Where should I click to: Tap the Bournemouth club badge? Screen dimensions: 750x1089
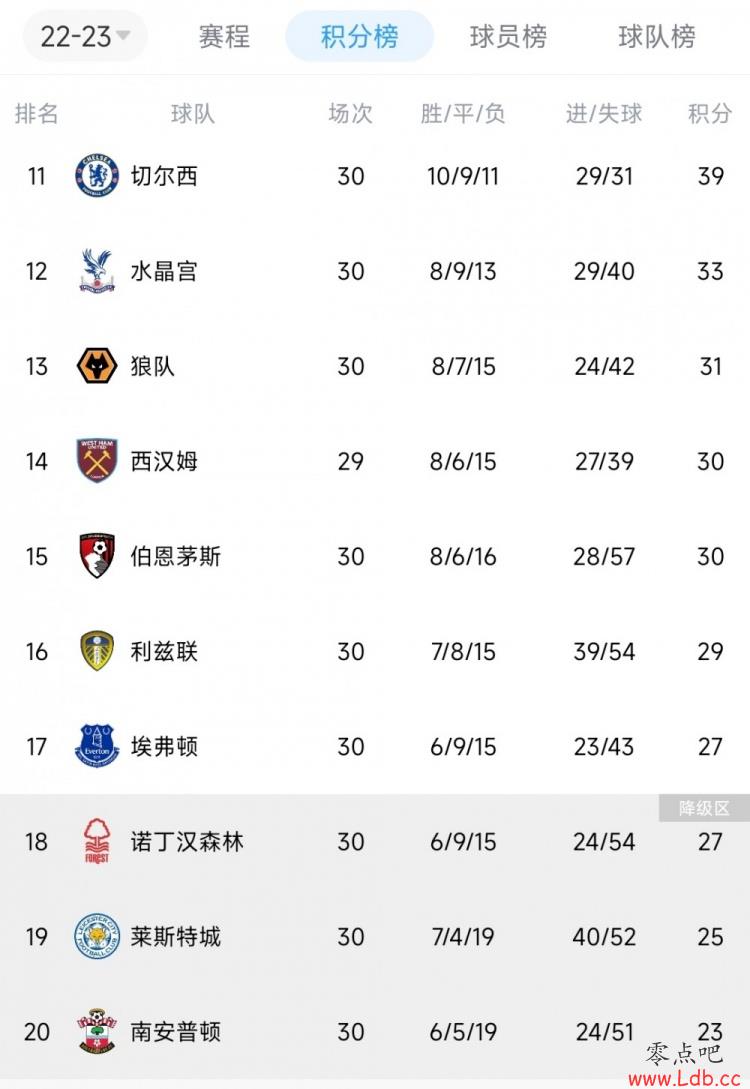[x=97, y=556]
